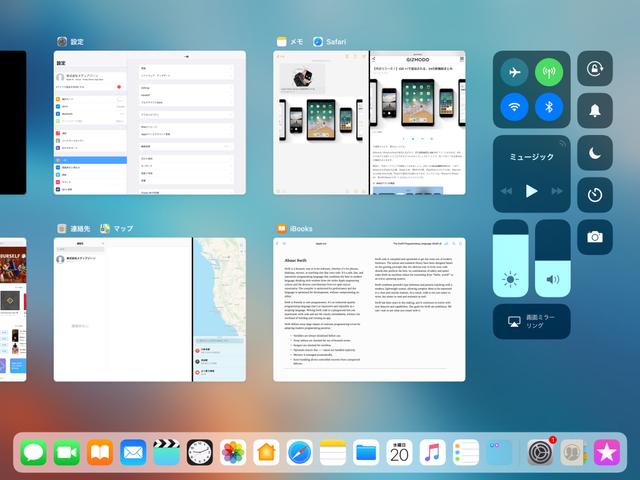The height and width of the screenshot is (480, 640).
Task: Open Safari from the dock
Action: point(299,452)
